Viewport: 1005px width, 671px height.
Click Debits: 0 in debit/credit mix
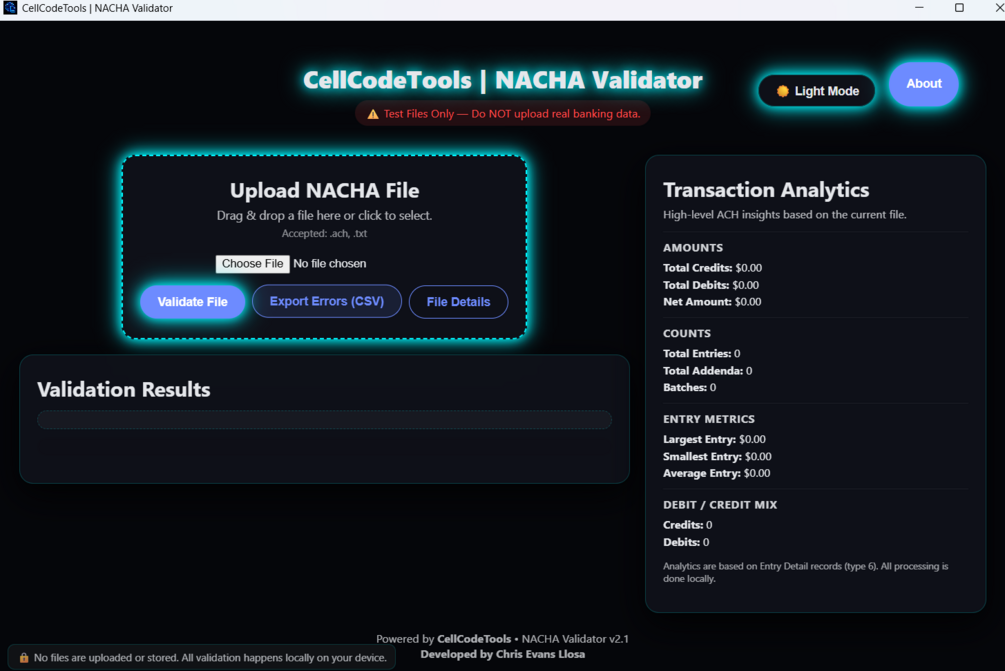tap(686, 542)
